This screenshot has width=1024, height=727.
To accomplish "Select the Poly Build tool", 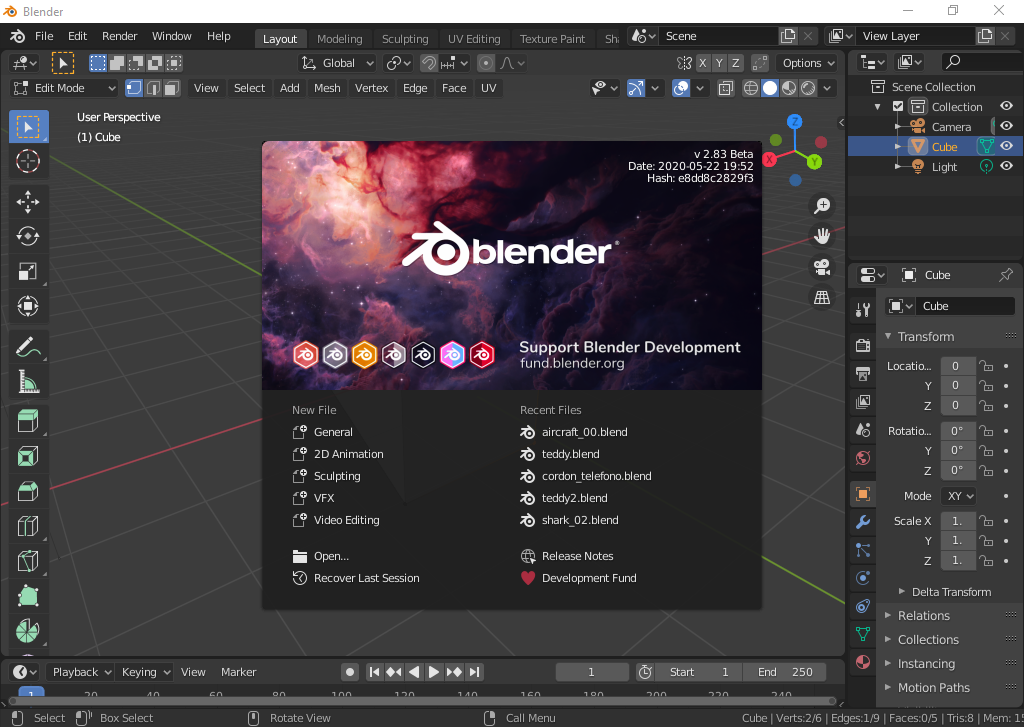I will (x=27, y=595).
